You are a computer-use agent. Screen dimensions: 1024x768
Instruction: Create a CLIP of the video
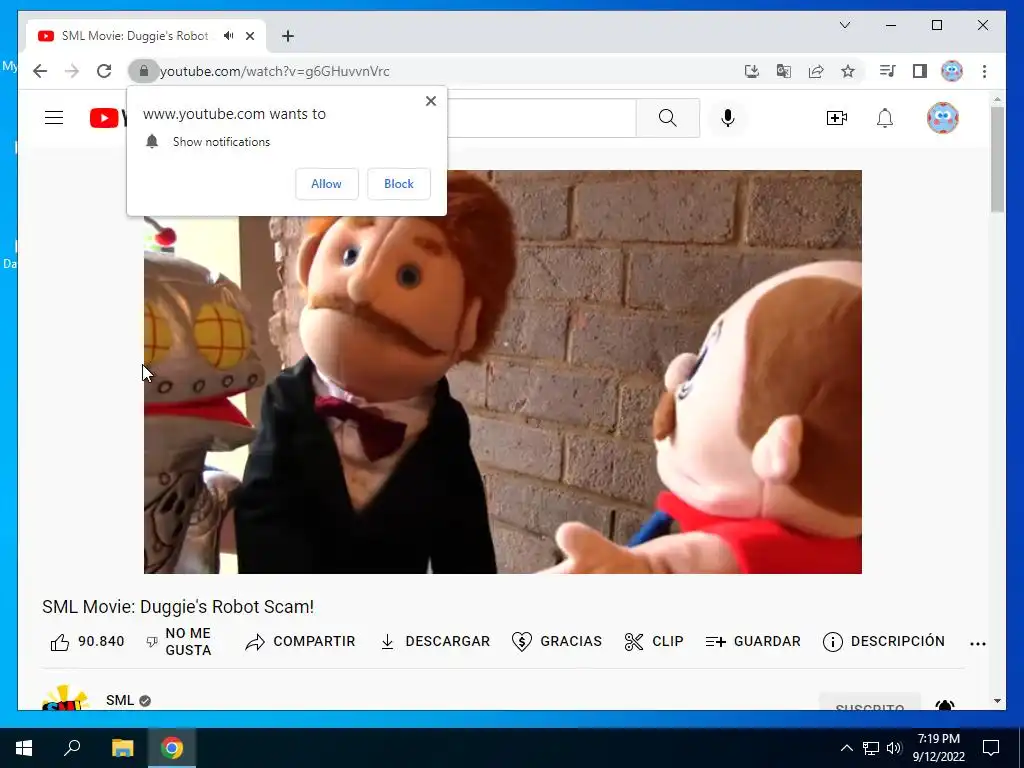click(654, 642)
